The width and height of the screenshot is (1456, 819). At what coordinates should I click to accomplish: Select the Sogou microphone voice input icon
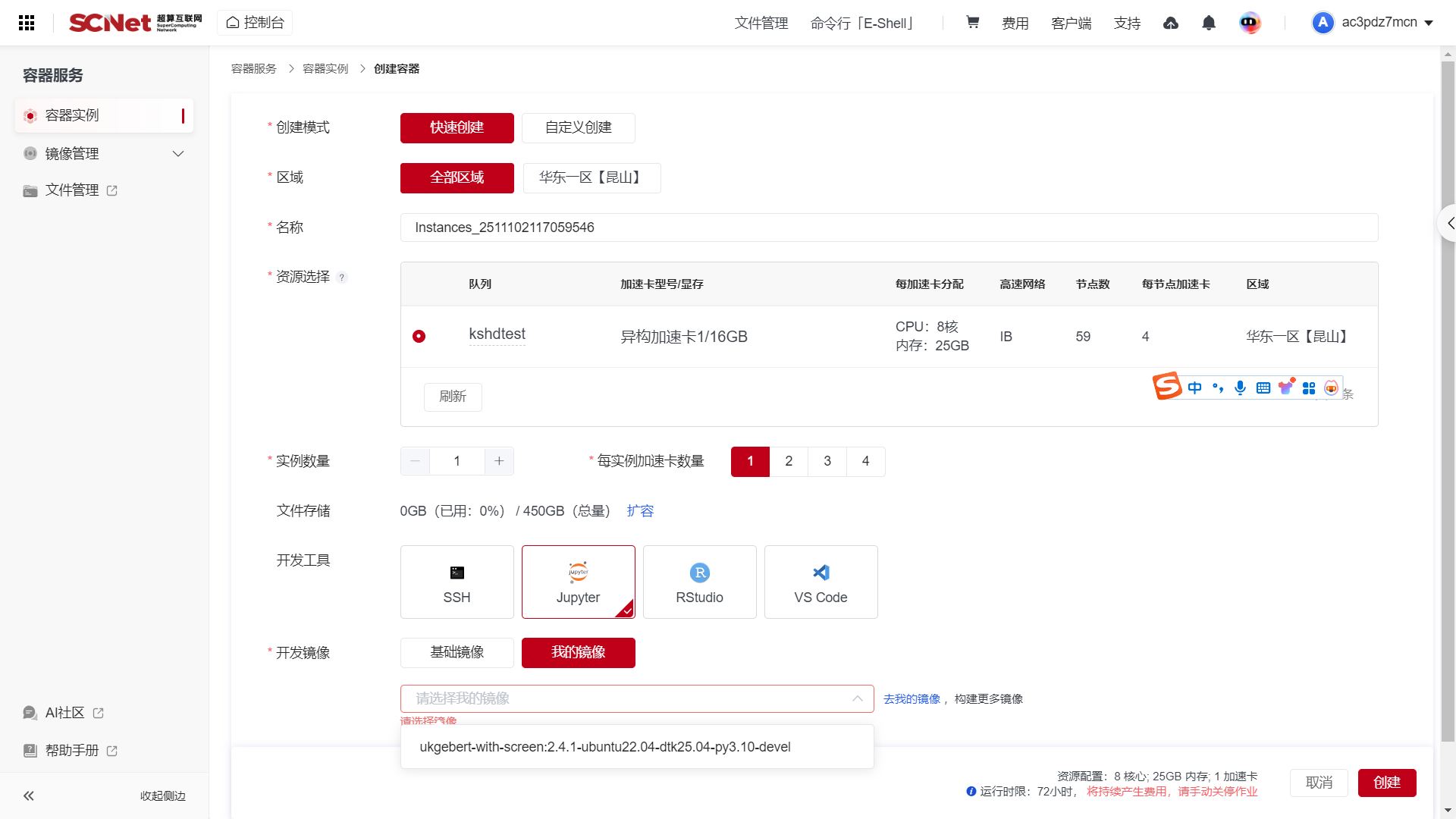[1240, 388]
